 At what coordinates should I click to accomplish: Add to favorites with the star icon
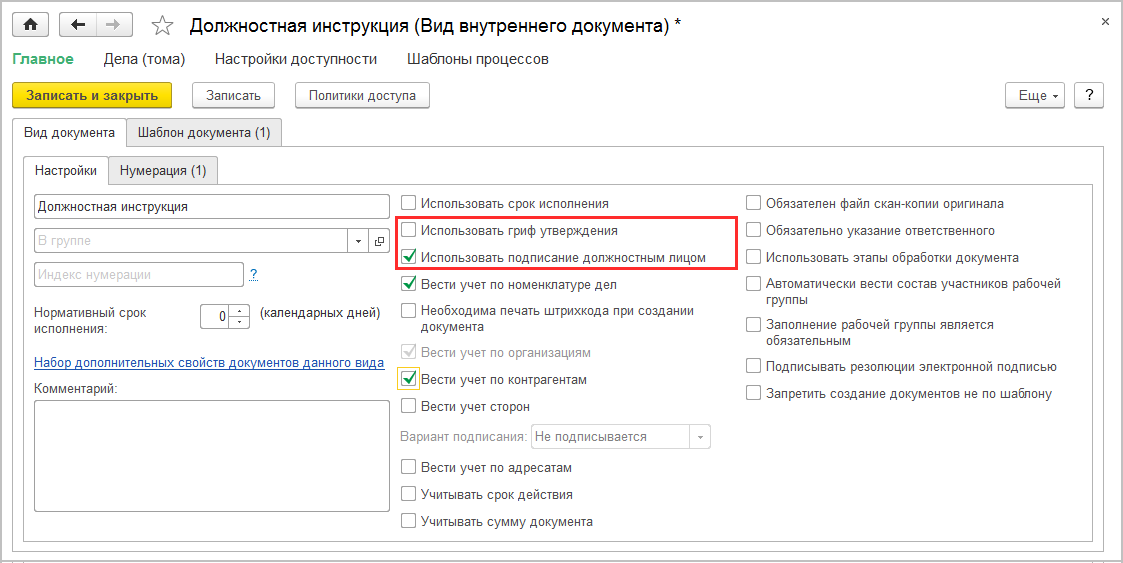pos(162,26)
